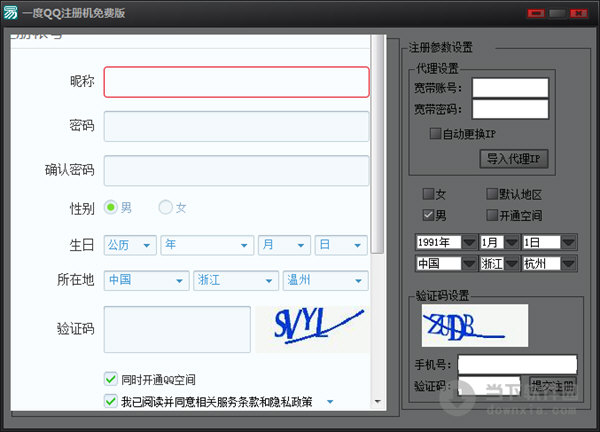Open the 公历 calendar type dropdown
The image size is (600, 432).
click(x=130, y=245)
